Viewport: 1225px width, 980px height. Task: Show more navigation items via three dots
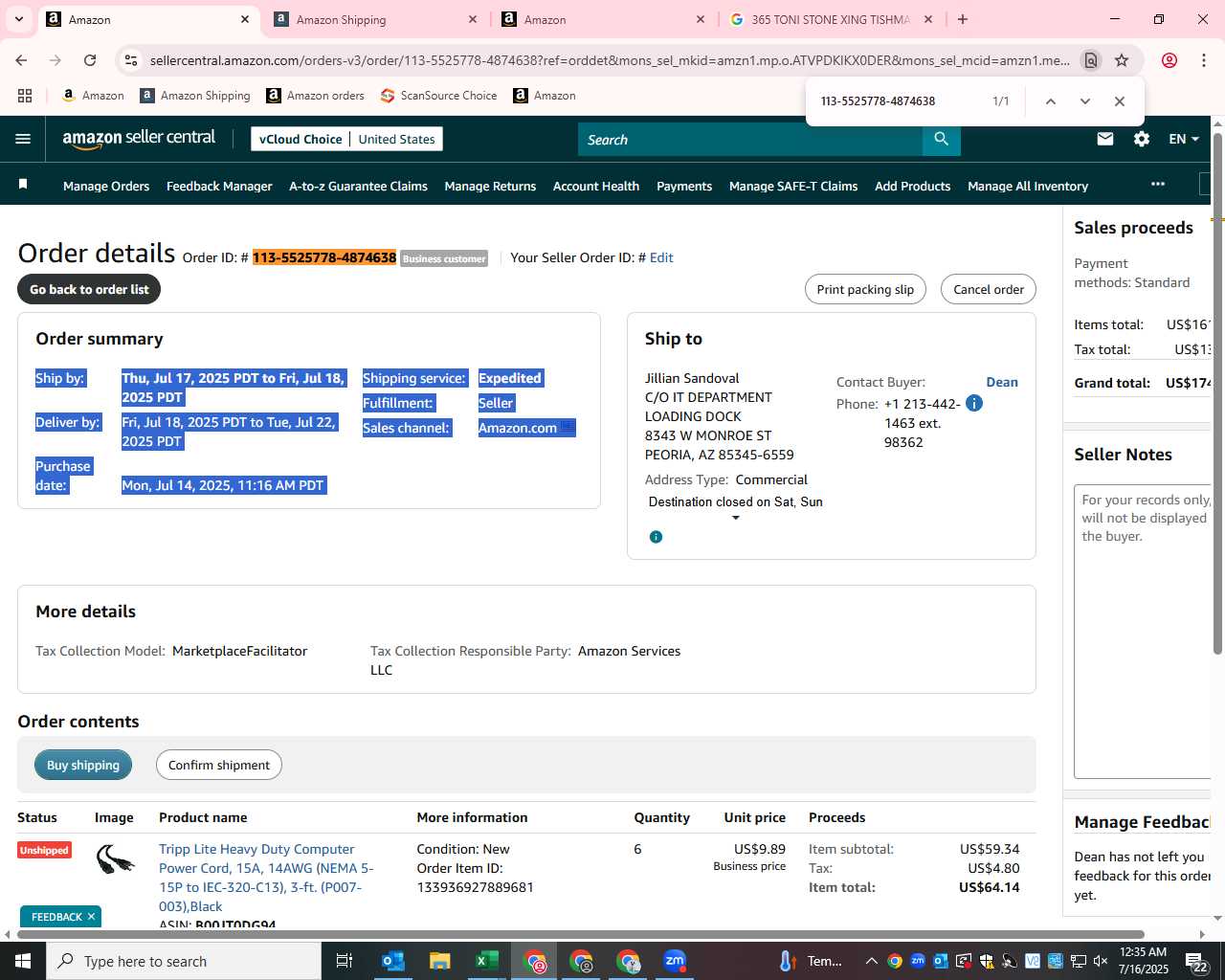point(1158,184)
